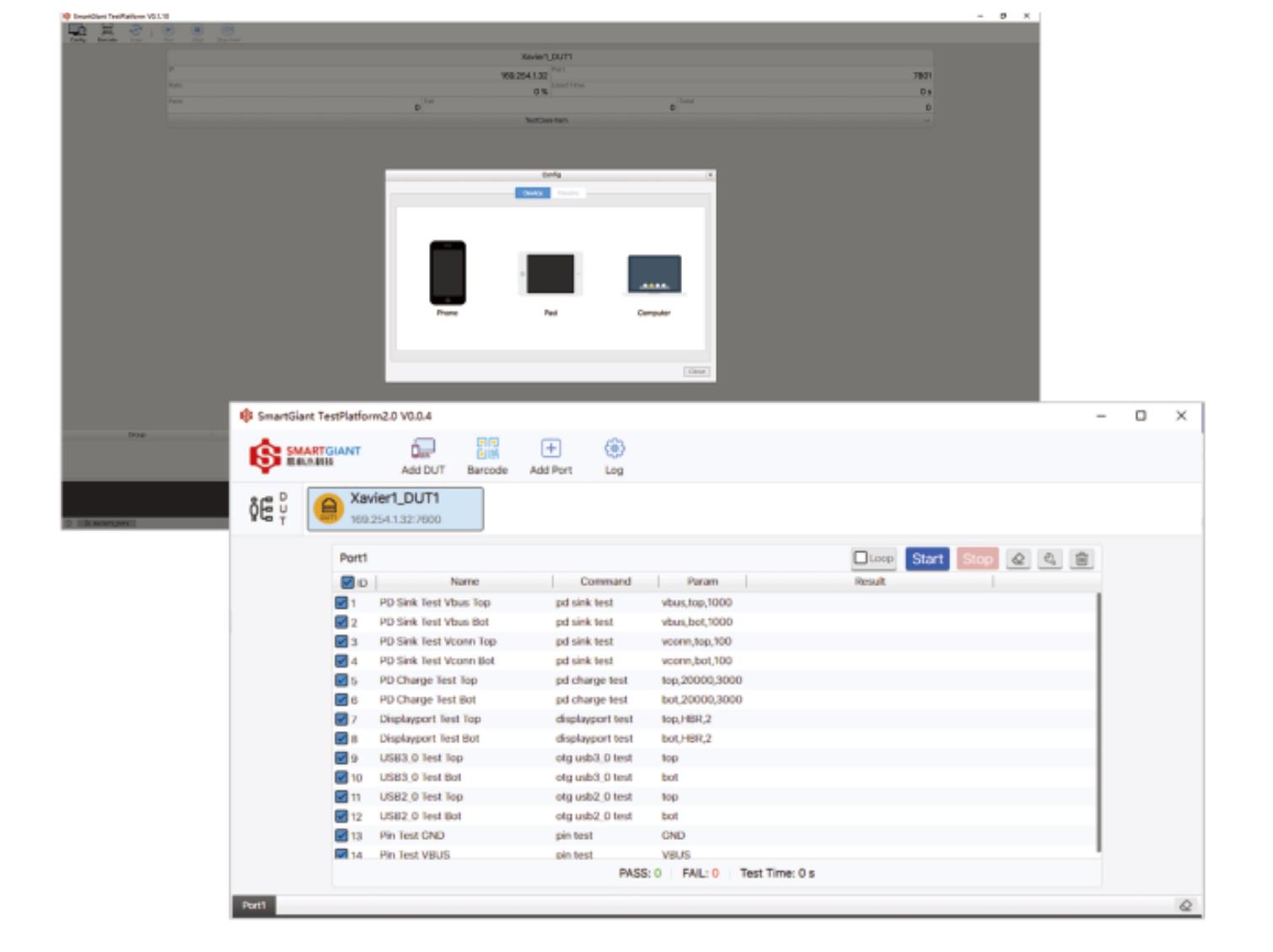Click 'PD Charge Test Bot' name cell

(x=427, y=700)
